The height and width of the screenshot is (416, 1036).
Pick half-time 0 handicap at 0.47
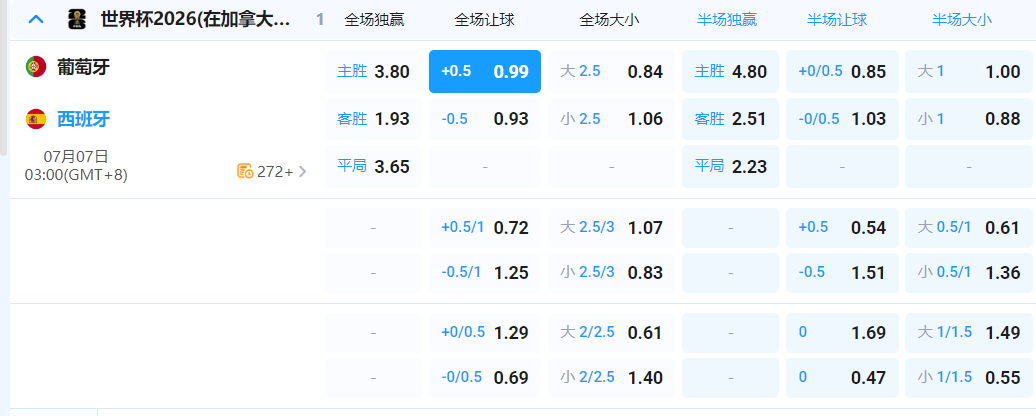(842, 378)
